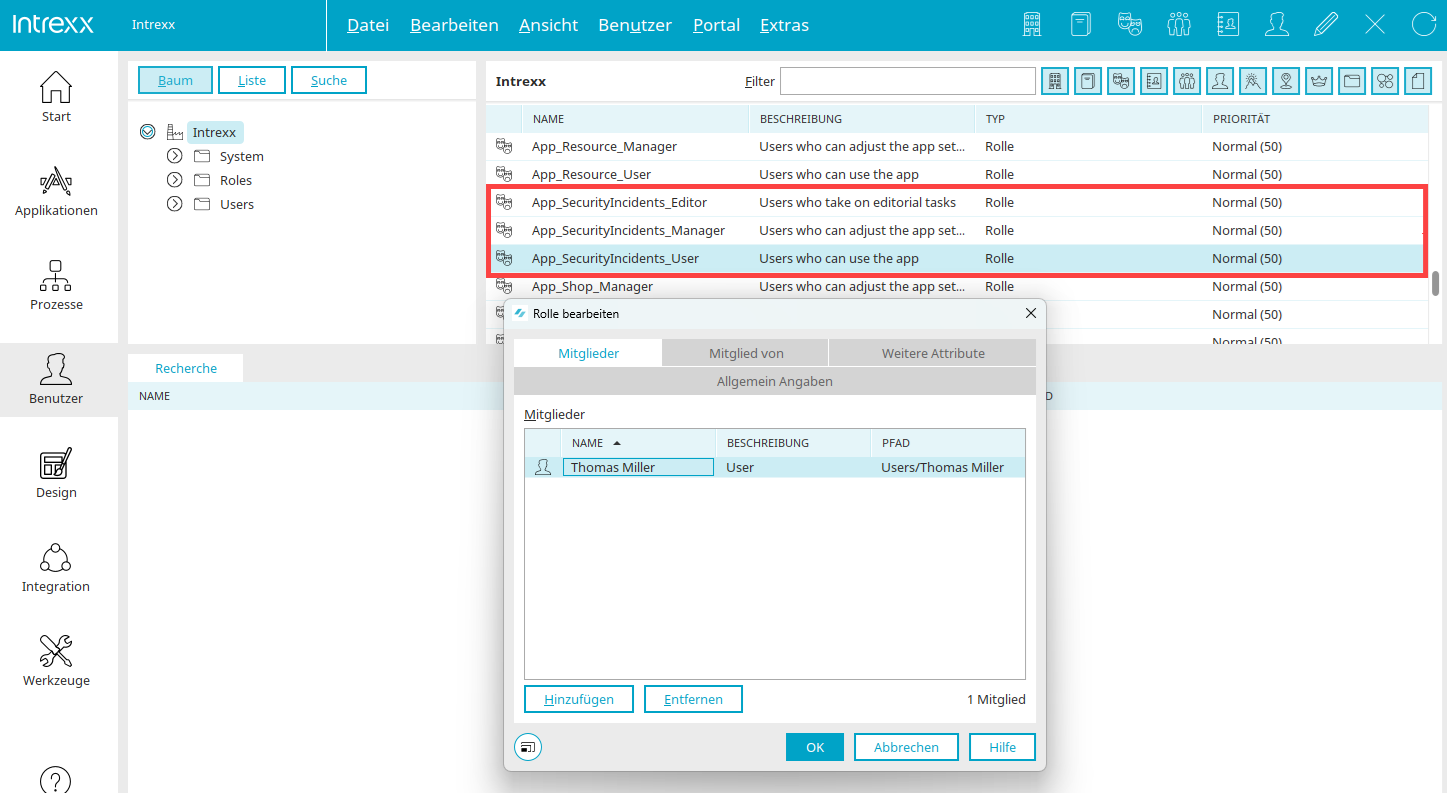Click the new role masks icon in top toolbar
The height and width of the screenshot is (793, 1447).
point(1130,25)
